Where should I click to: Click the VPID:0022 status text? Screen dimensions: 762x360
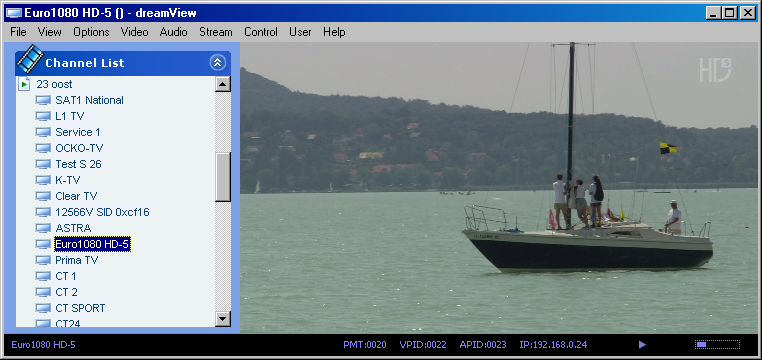click(423, 345)
